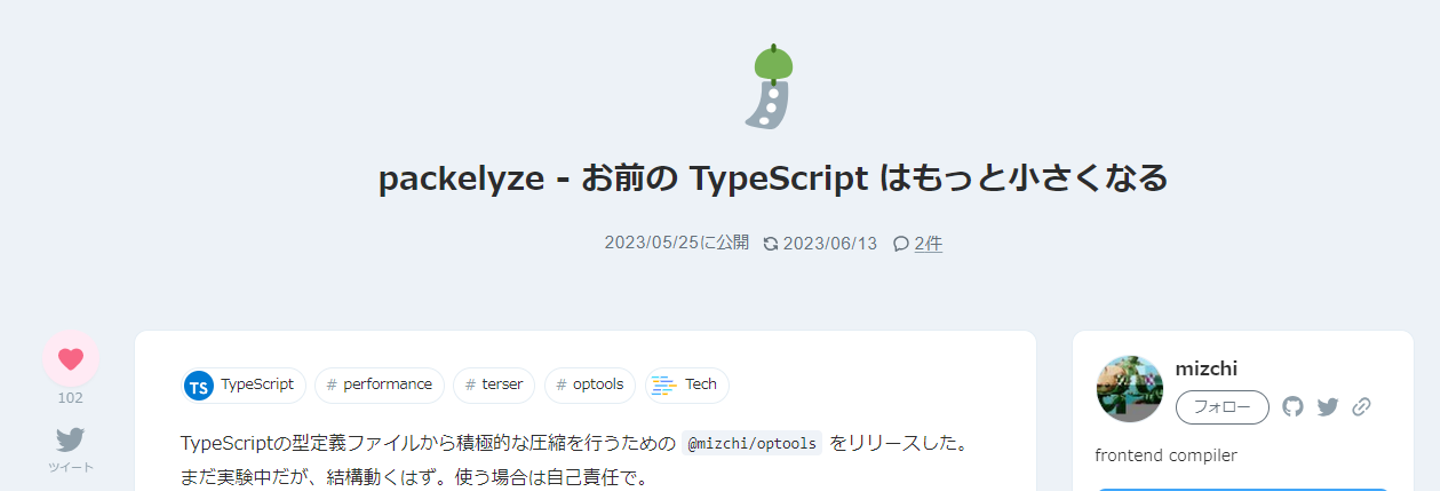Open the TypeScript topic tag
Image resolution: width=1440 pixels, height=491 pixels.
(243, 385)
